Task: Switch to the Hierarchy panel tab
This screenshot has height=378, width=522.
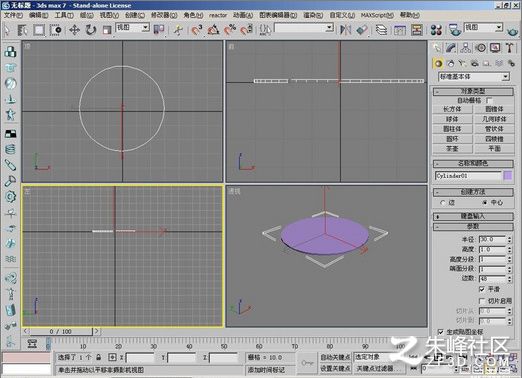Action: [x=466, y=48]
